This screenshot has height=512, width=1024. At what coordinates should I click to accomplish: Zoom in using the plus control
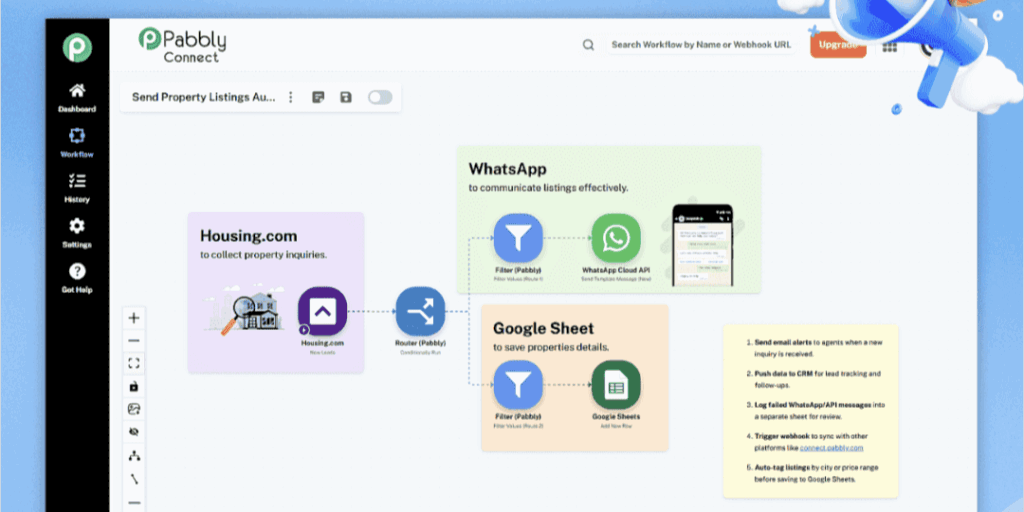[x=134, y=318]
